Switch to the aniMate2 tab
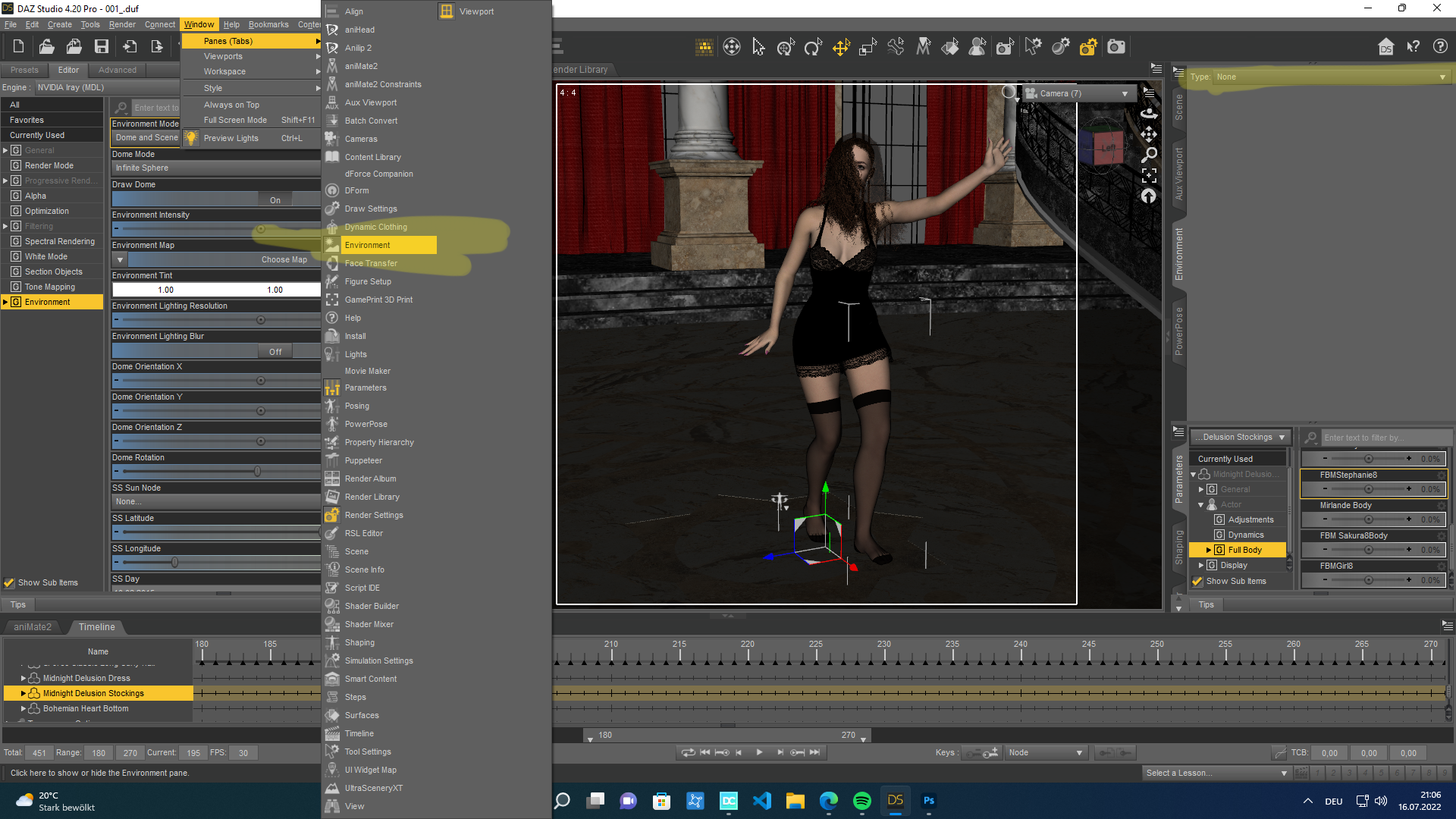Screen dimensions: 1456x819 coord(33,627)
